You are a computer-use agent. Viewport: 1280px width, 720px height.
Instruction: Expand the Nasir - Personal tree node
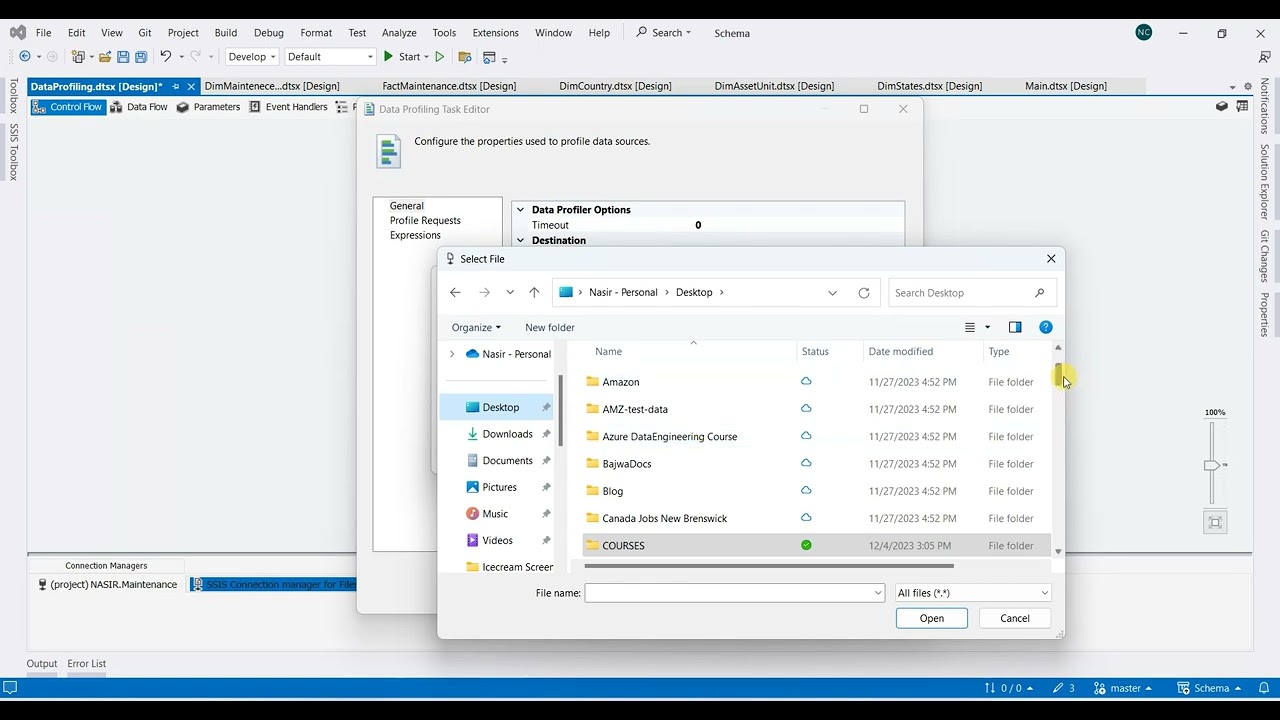click(x=452, y=354)
